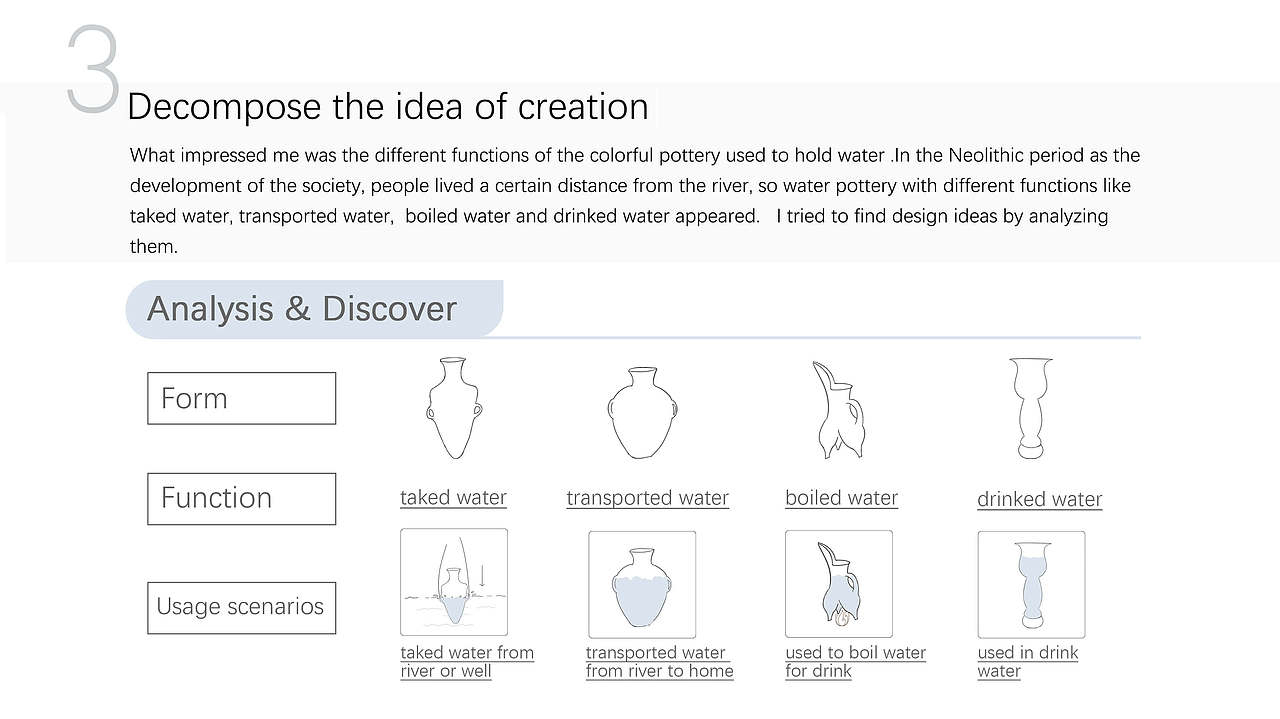Image resolution: width=1280 pixels, height=719 pixels.
Task: Click the Usage scenarios box
Action: pyautogui.click(x=241, y=607)
